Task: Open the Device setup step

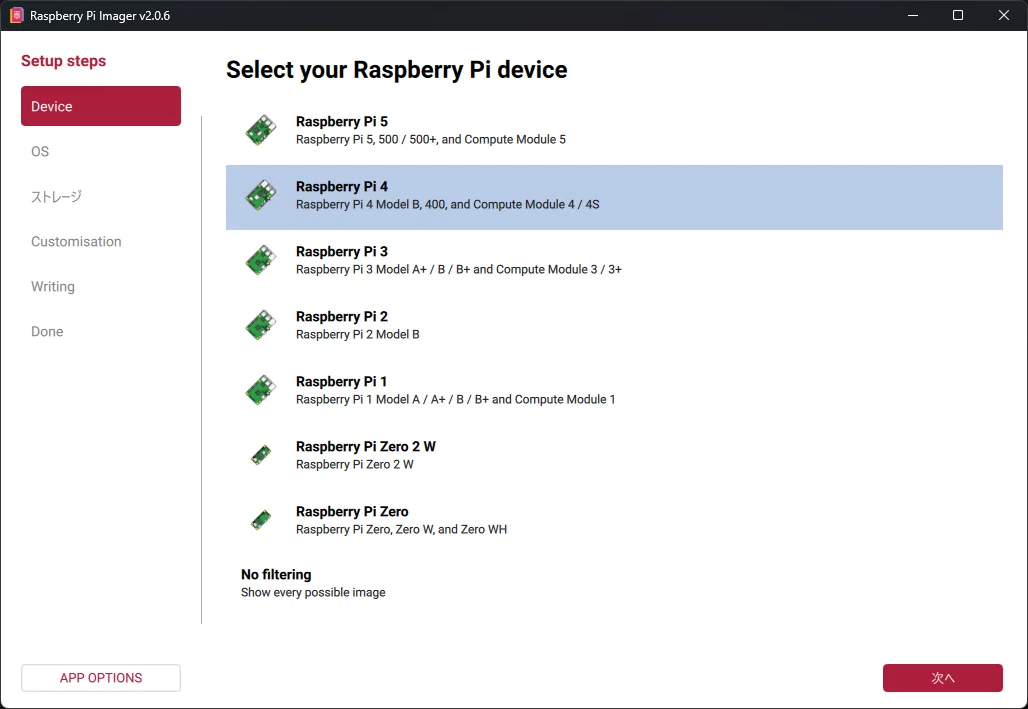Action: 101,106
